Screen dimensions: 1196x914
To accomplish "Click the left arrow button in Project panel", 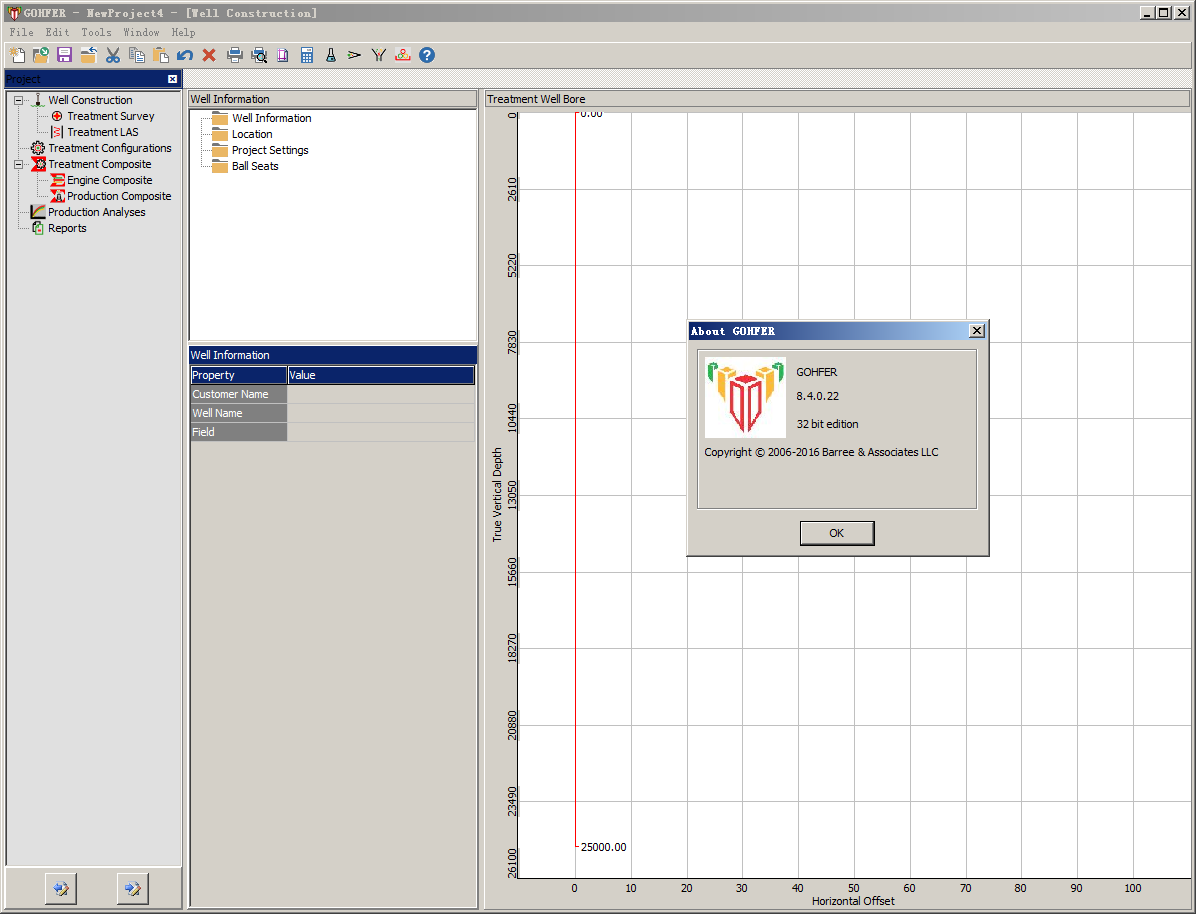I will tap(61, 889).
